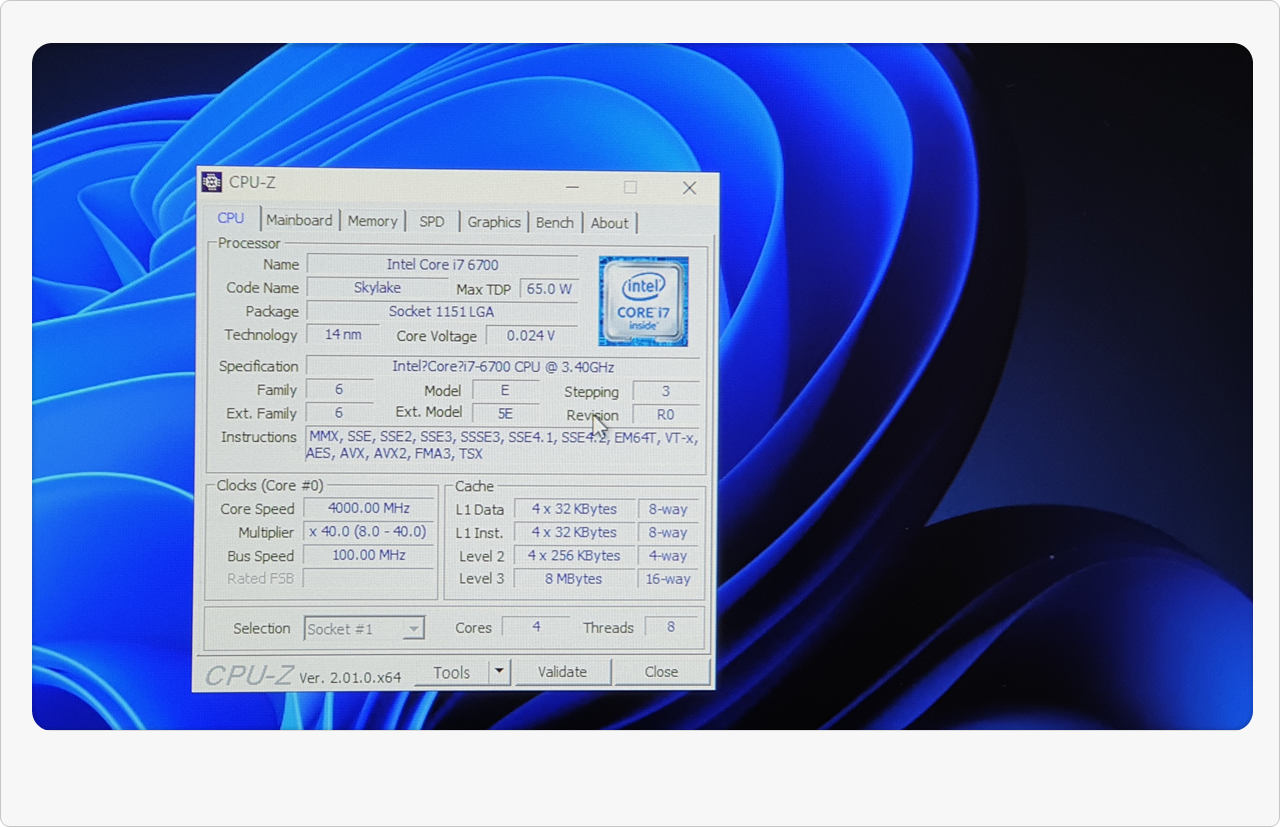This screenshot has height=827, width=1280.
Task: Click the Level 3 value 8 MBytes
Action: (574, 579)
